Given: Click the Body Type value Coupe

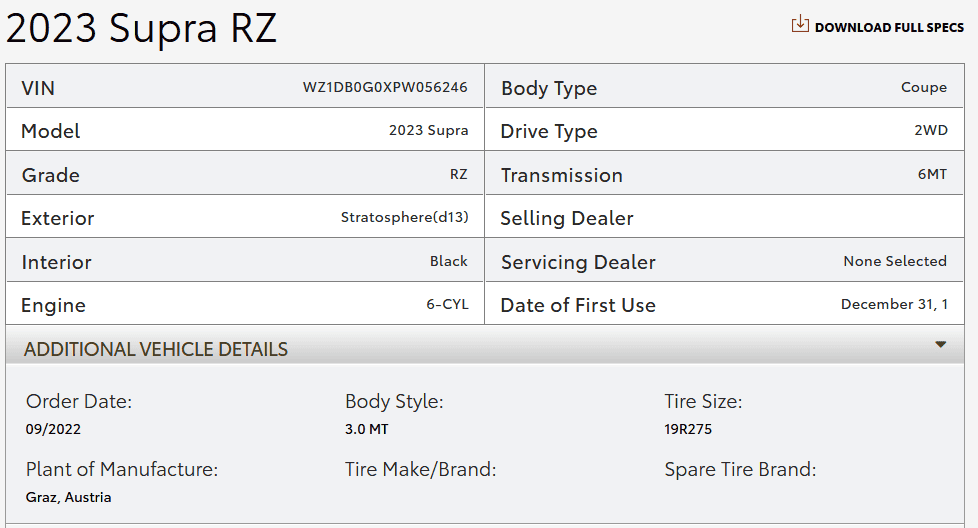Looking at the screenshot, I should pos(924,88).
